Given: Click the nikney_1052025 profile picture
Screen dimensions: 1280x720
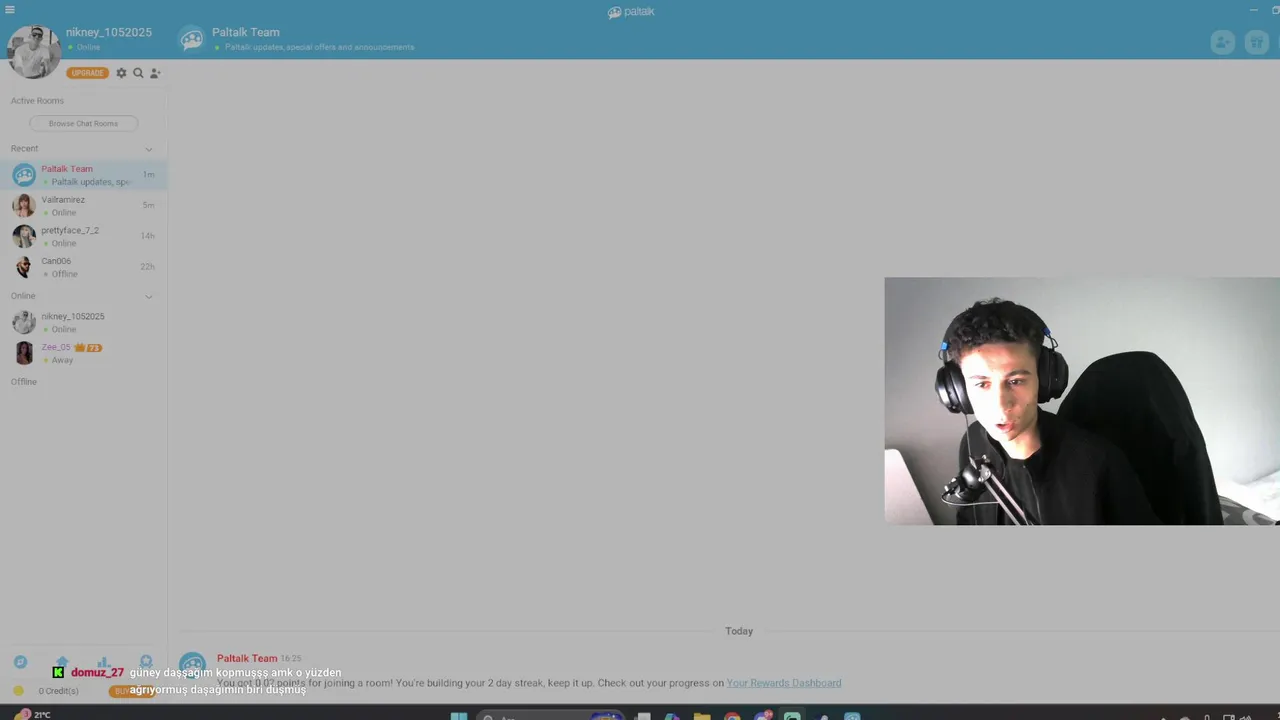Looking at the screenshot, I should pos(34,52).
